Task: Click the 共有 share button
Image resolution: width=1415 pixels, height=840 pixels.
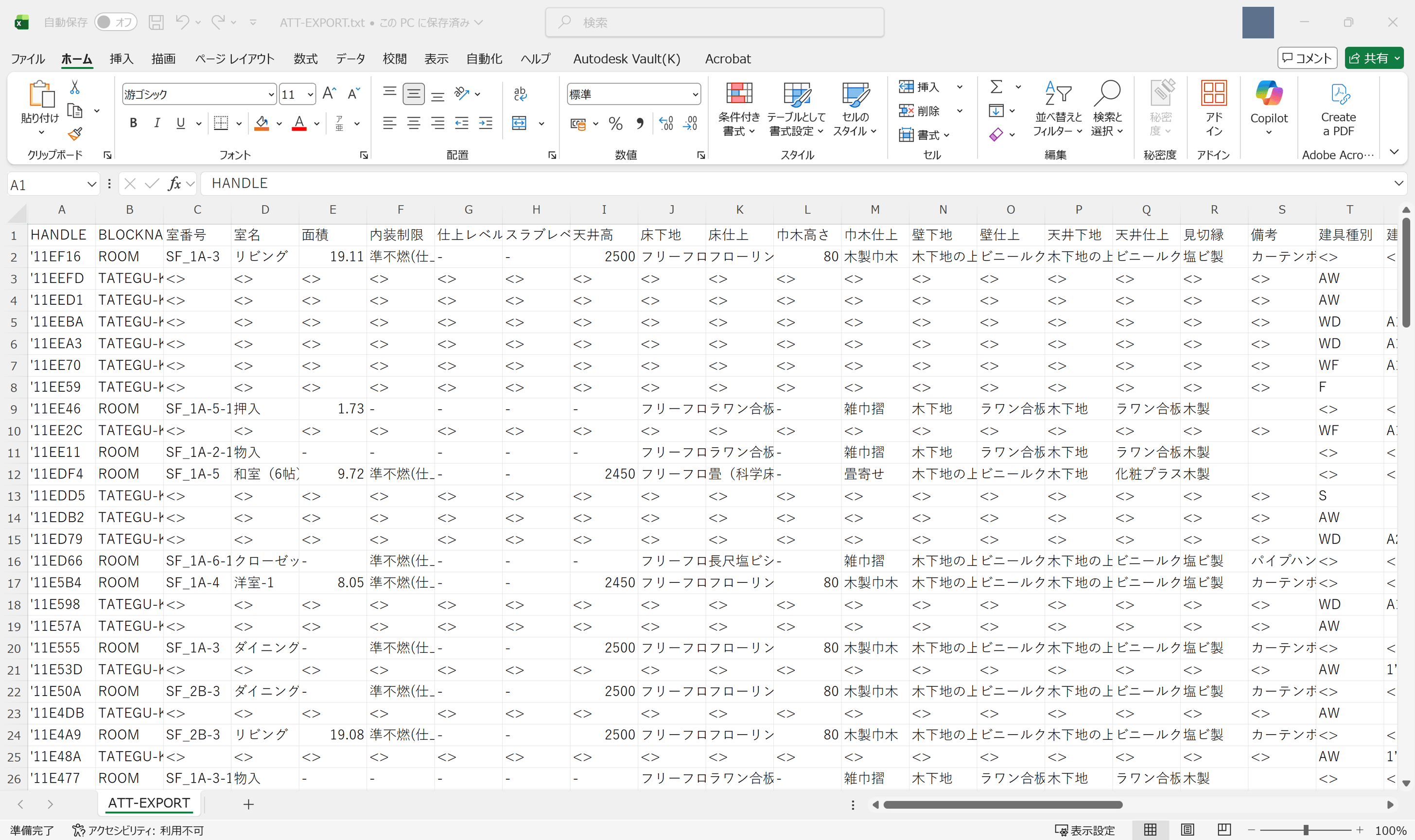Action: coord(1367,58)
